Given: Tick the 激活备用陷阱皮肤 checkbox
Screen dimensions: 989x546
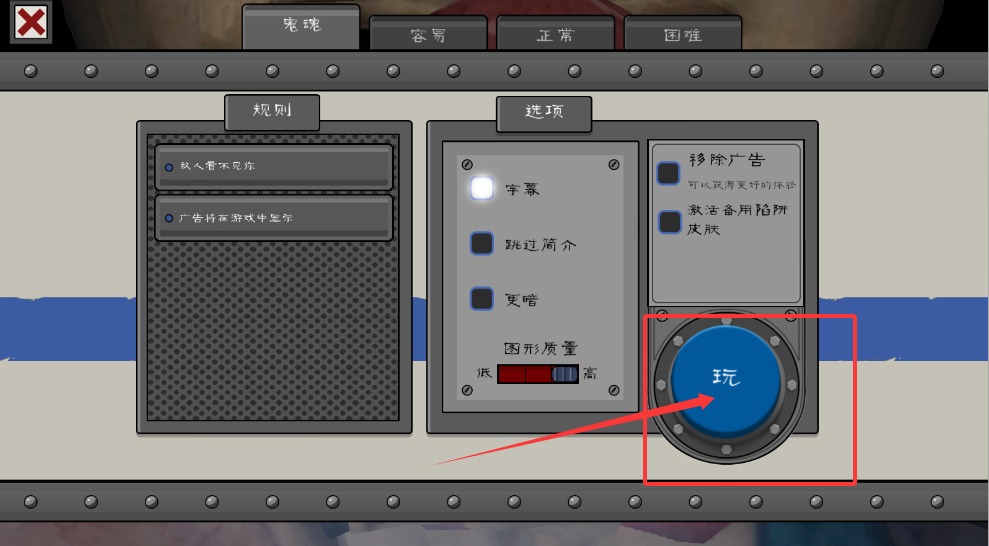Looking at the screenshot, I should tap(669, 222).
